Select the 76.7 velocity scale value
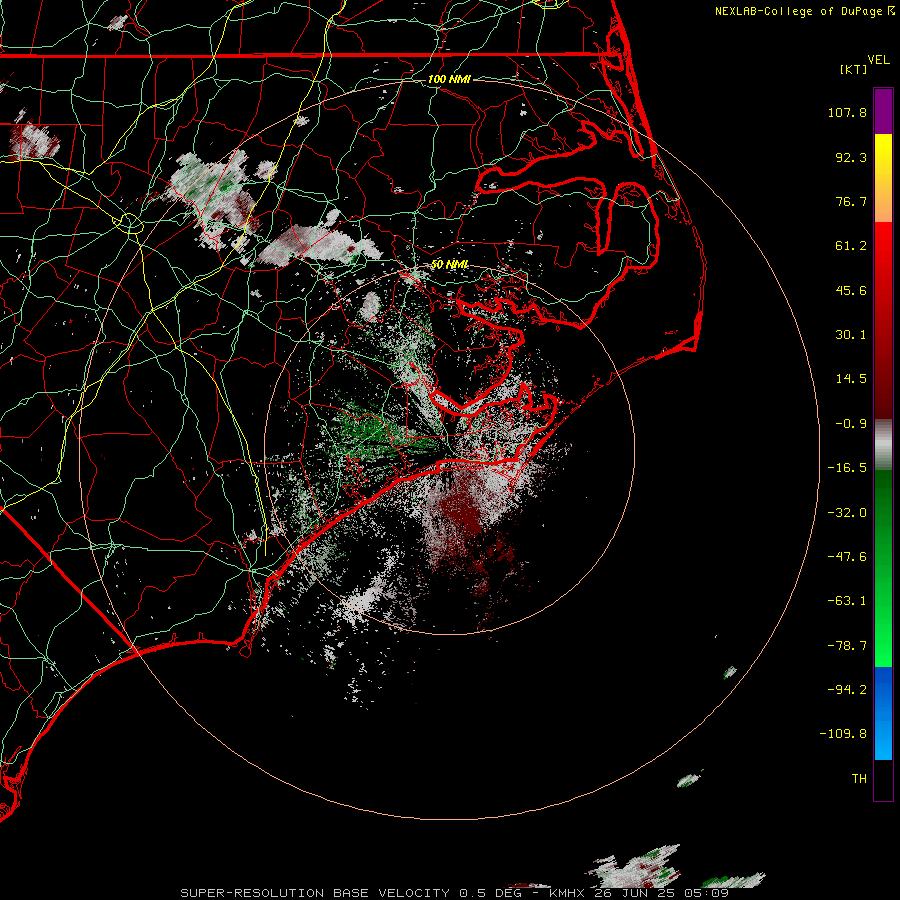The image size is (900, 900). point(851,201)
